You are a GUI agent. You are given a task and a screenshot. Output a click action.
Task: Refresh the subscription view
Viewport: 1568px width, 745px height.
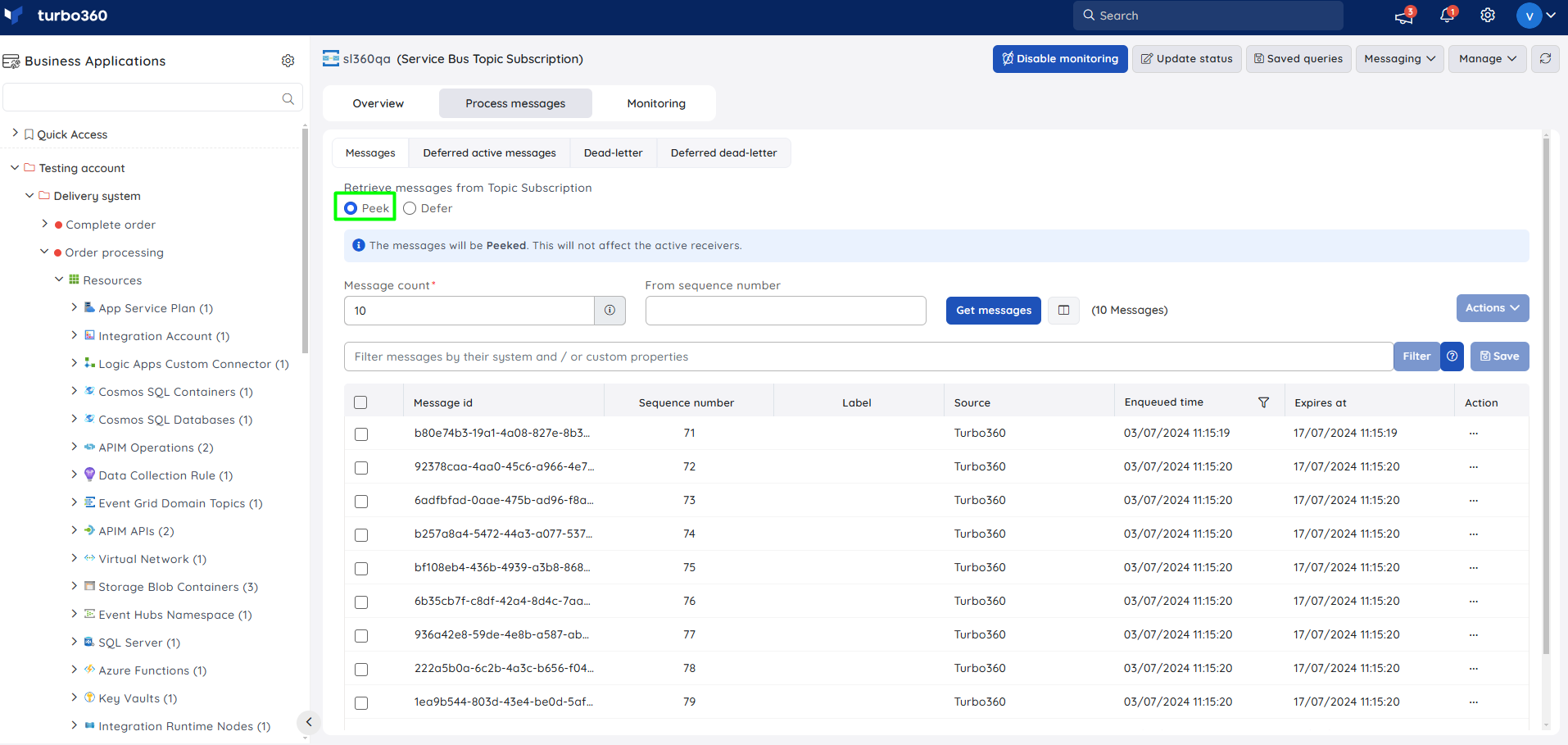1545,59
